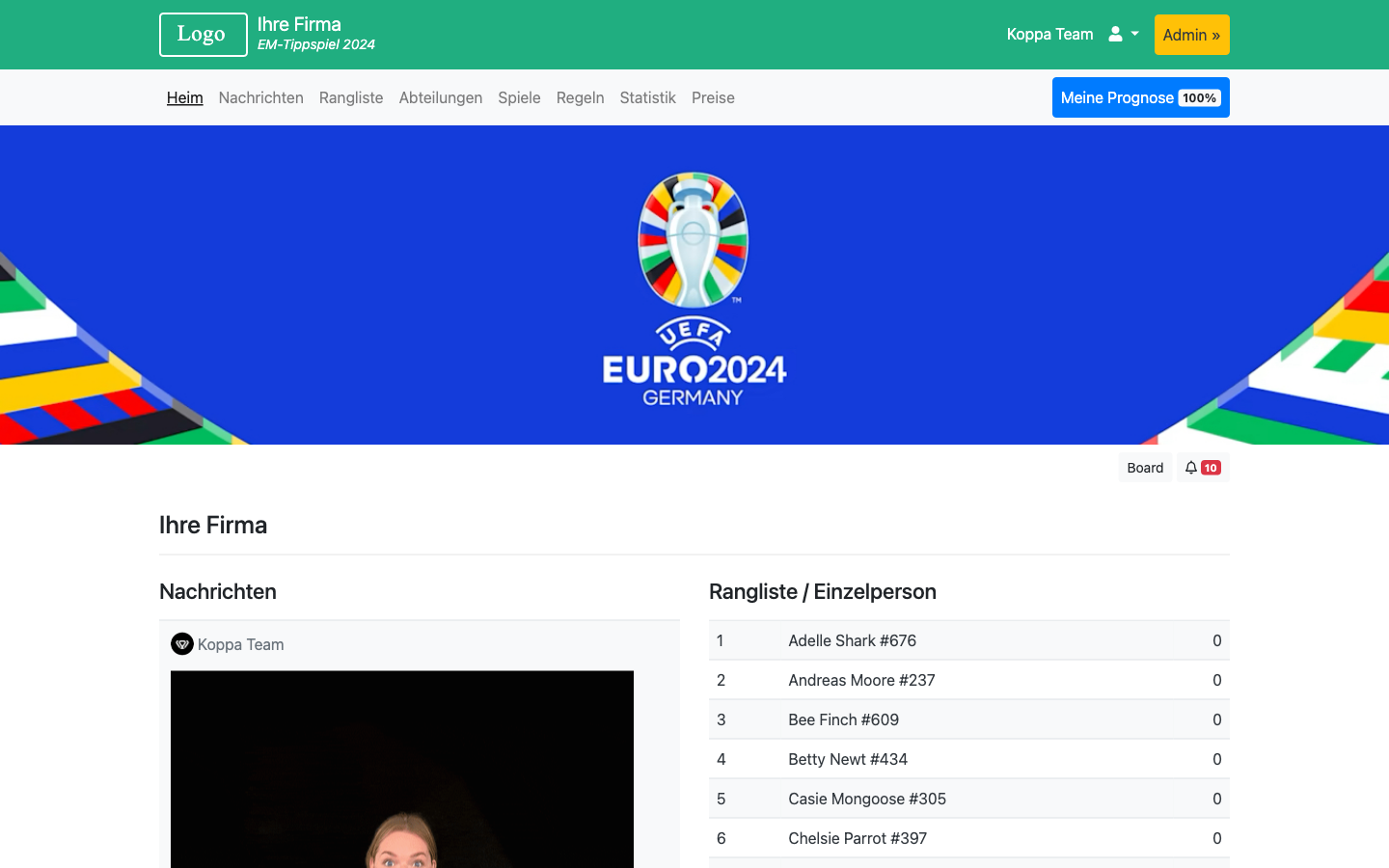Click the Logo box in header
This screenshot has width=1389, height=868.
204,35
